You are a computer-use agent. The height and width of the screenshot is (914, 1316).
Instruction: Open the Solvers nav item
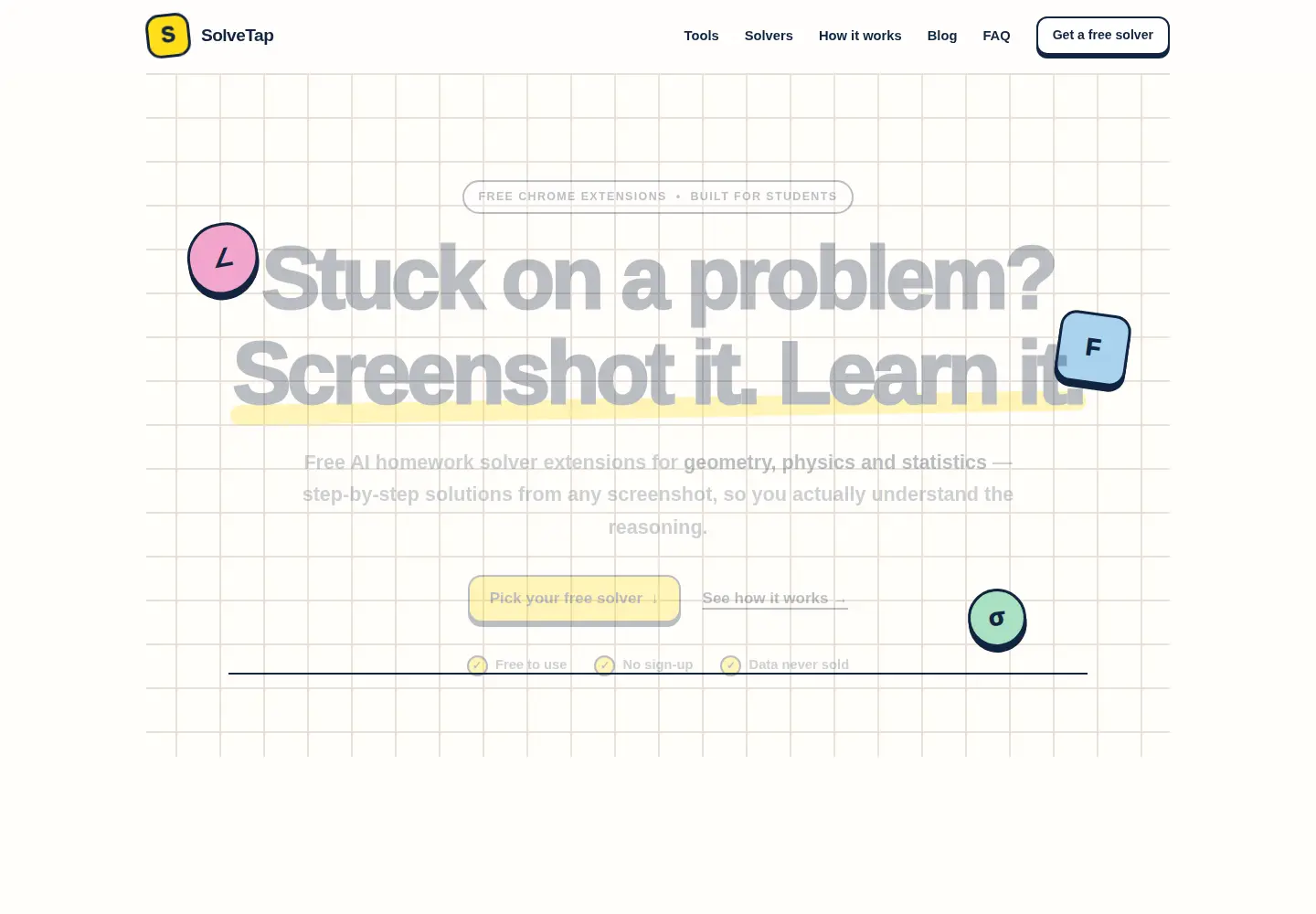(769, 36)
